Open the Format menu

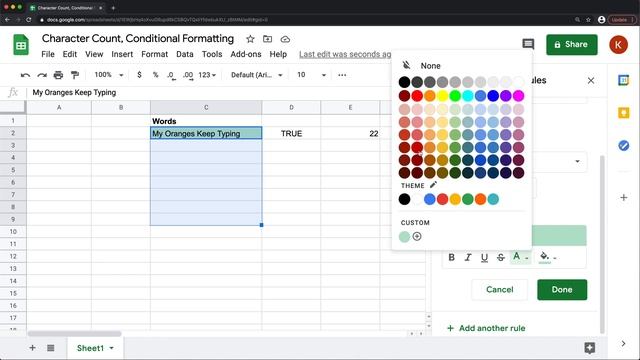tap(154, 54)
